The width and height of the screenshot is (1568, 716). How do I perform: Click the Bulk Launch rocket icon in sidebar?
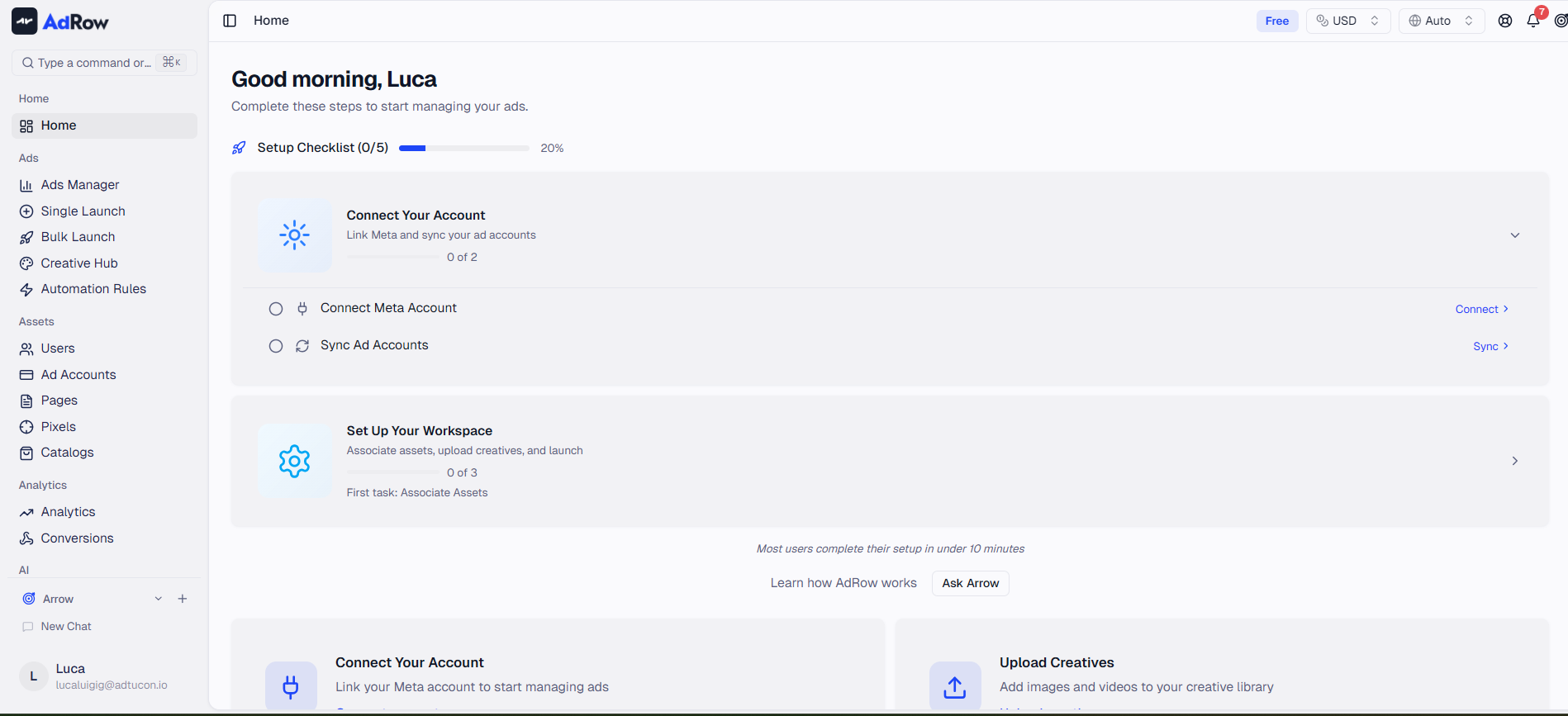[26, 238]
